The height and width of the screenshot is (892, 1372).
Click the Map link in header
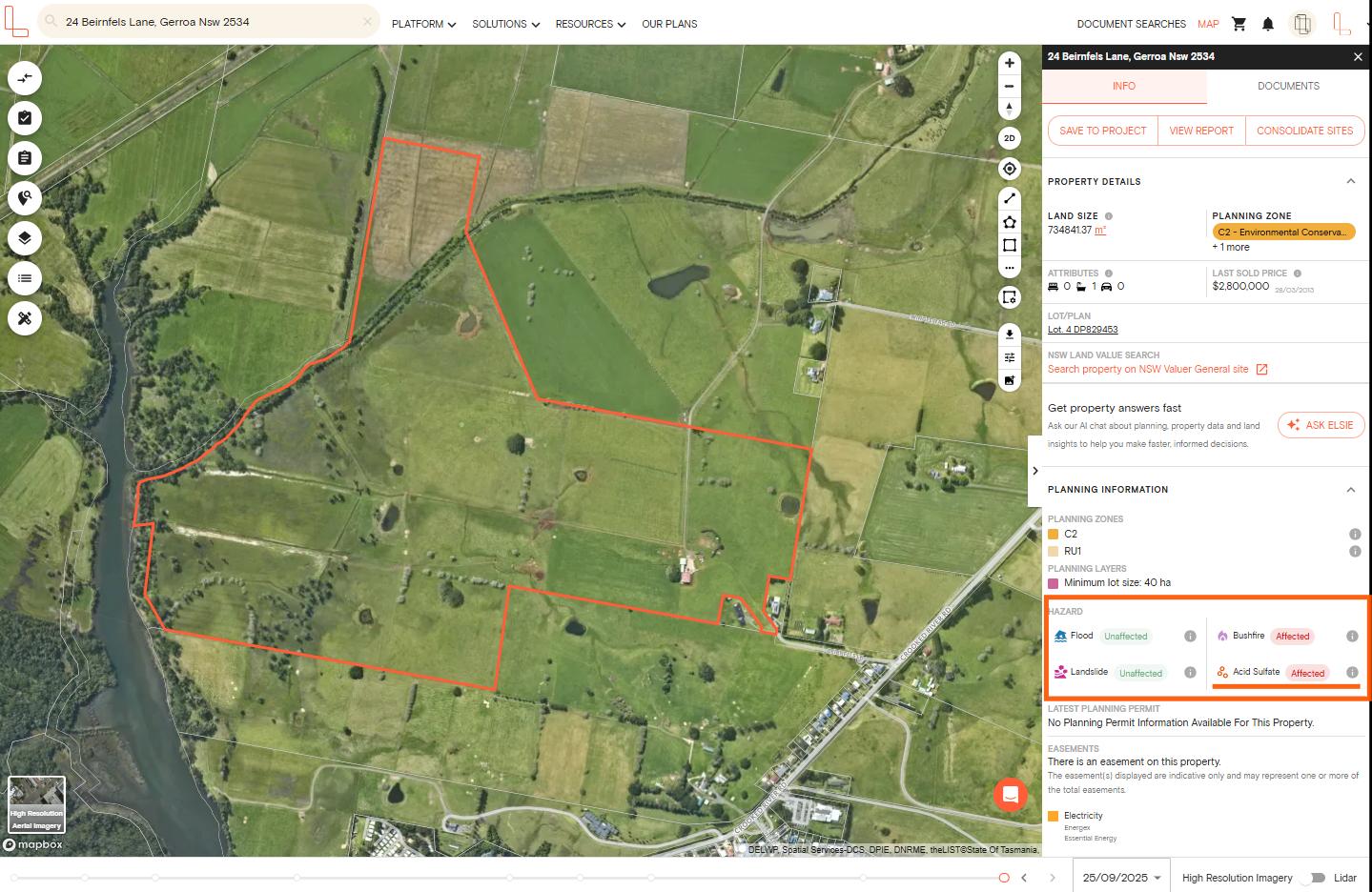(1208, 24)
